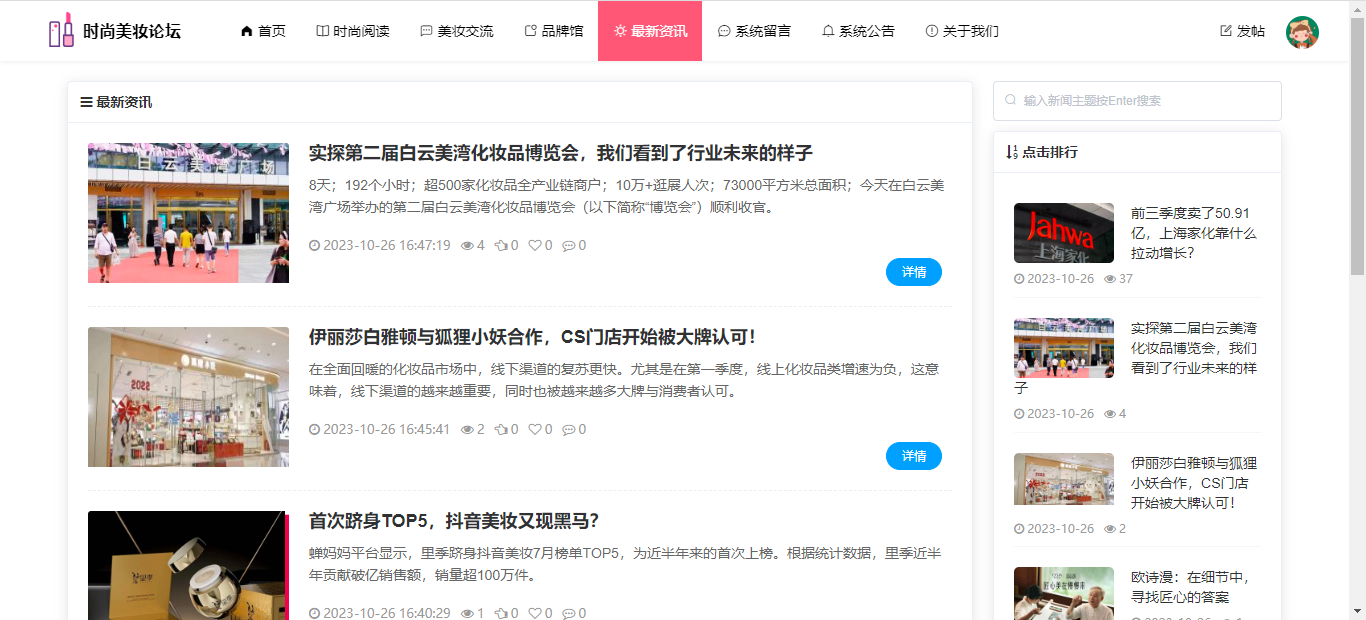Open article title 伊丽莎白雅顿与狐狸小妖合作
Viewport: 1366px width, 620px height.
click(x=533, y=337)
